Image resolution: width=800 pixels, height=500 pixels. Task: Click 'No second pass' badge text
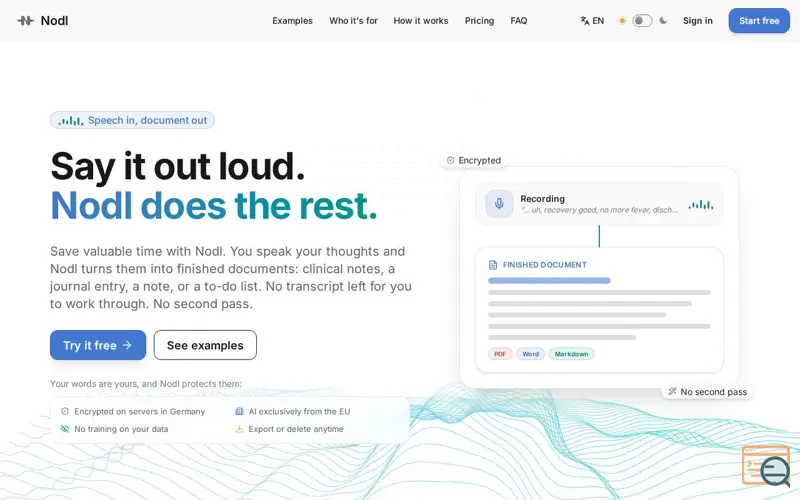coord(713,392)
